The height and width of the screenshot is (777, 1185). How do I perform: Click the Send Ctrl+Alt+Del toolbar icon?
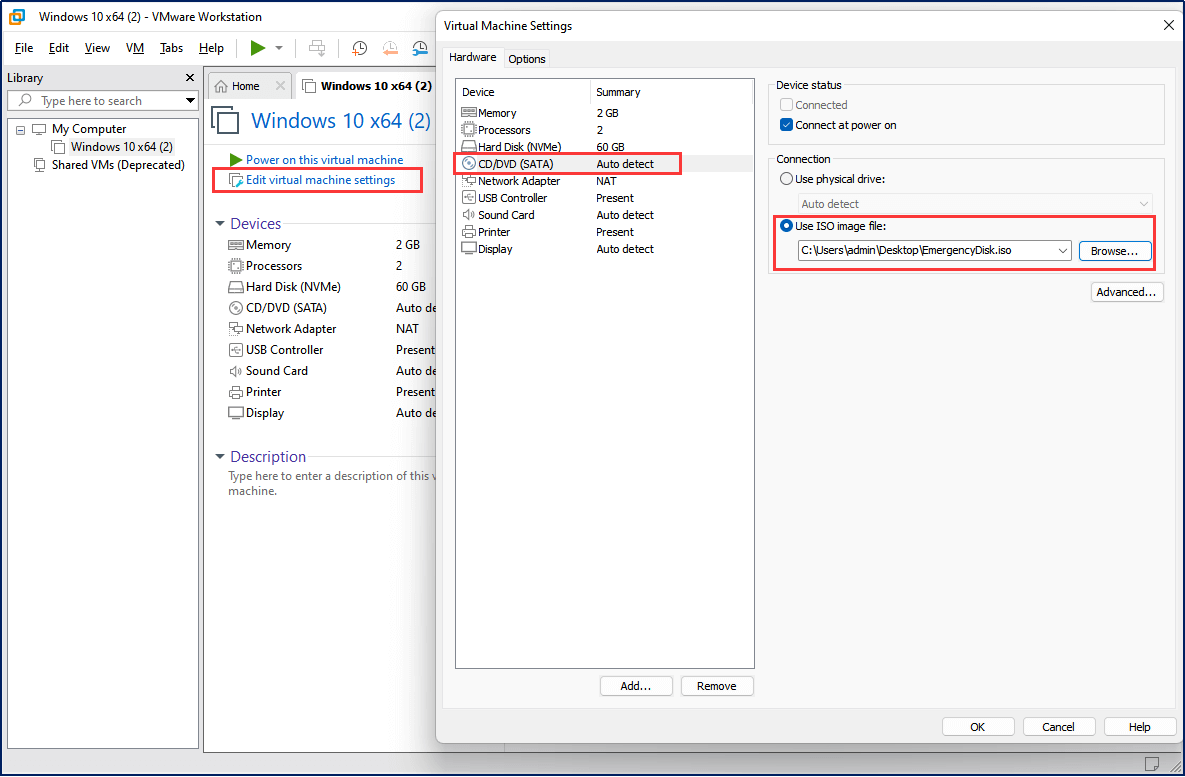[317, 48]
